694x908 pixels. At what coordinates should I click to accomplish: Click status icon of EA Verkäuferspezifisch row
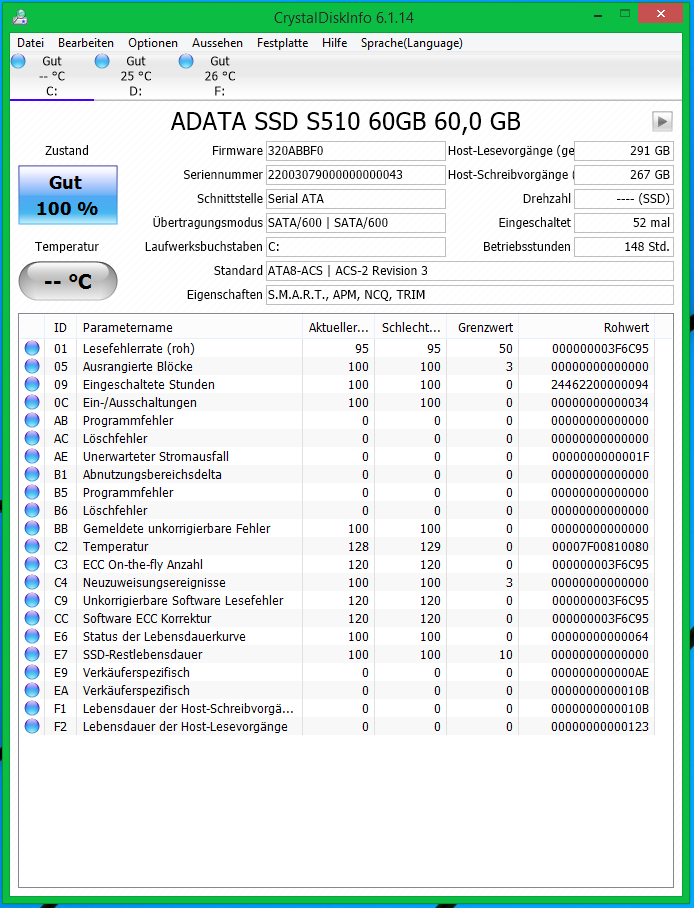point(32,690)
